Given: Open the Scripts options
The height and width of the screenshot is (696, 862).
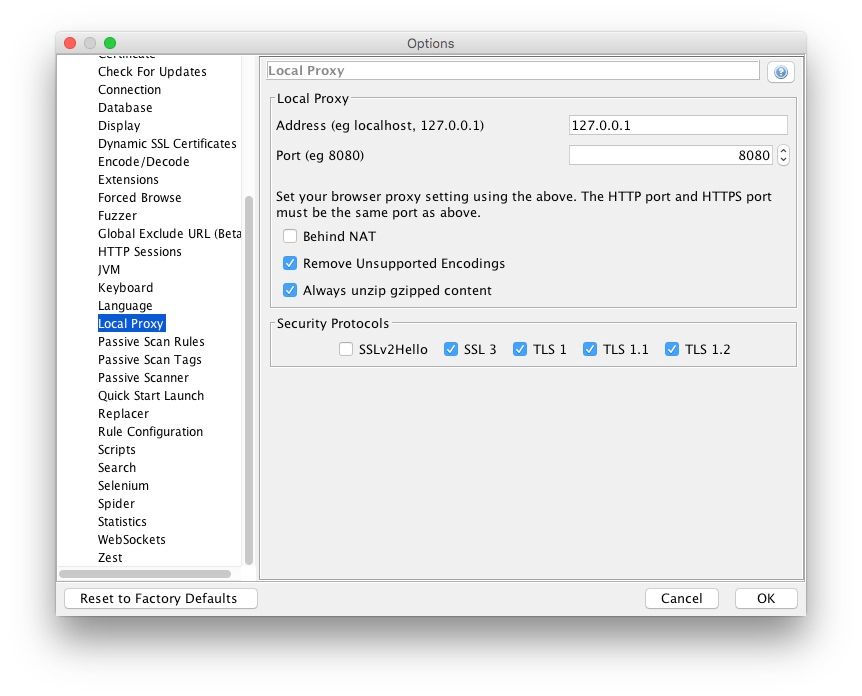Looking at the screenshot, I should pyautogui.click(x=117, y=450).
